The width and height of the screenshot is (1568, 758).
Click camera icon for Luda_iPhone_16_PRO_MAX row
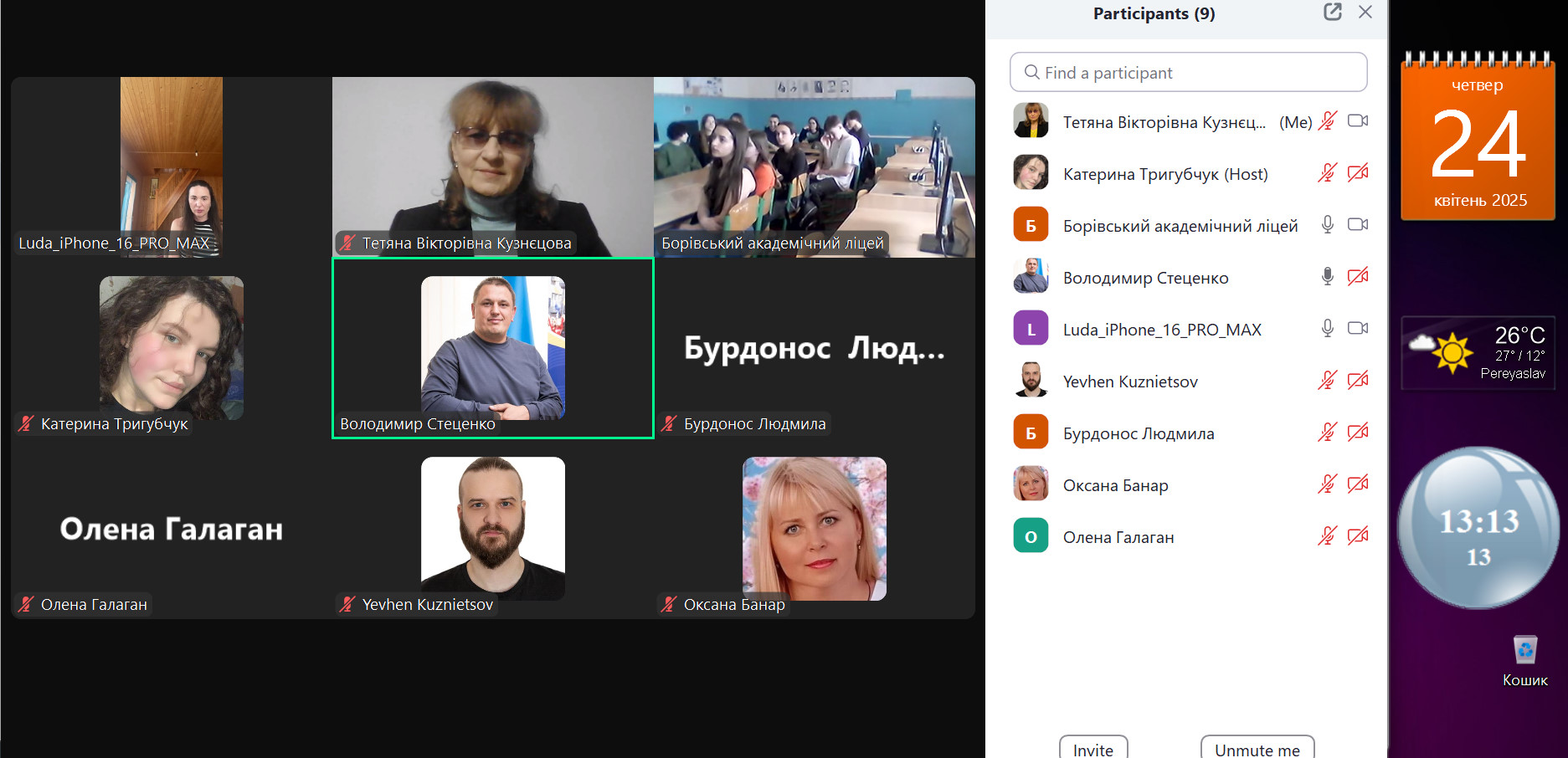1358,329
